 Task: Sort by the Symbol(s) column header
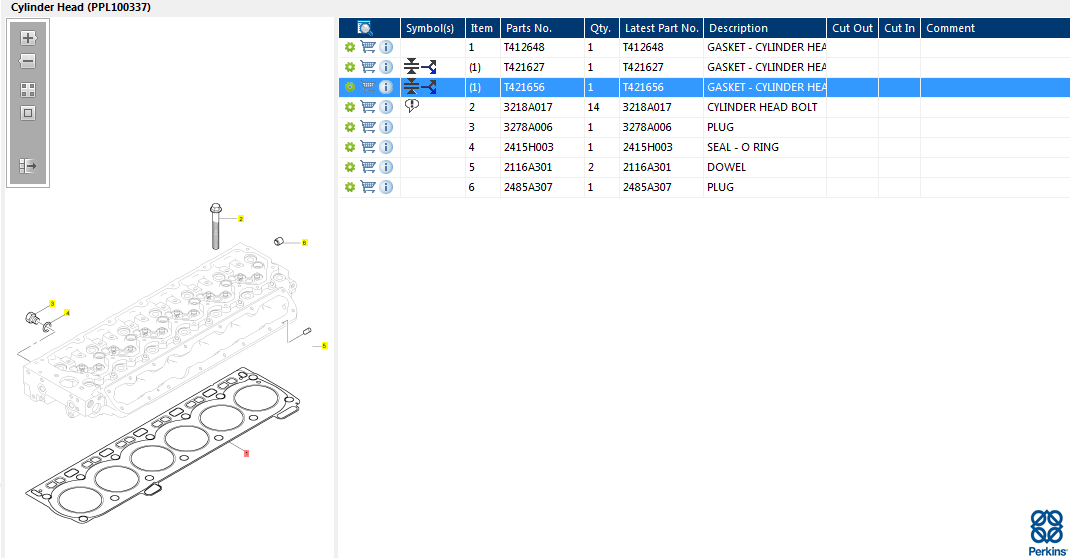(433, 28)
